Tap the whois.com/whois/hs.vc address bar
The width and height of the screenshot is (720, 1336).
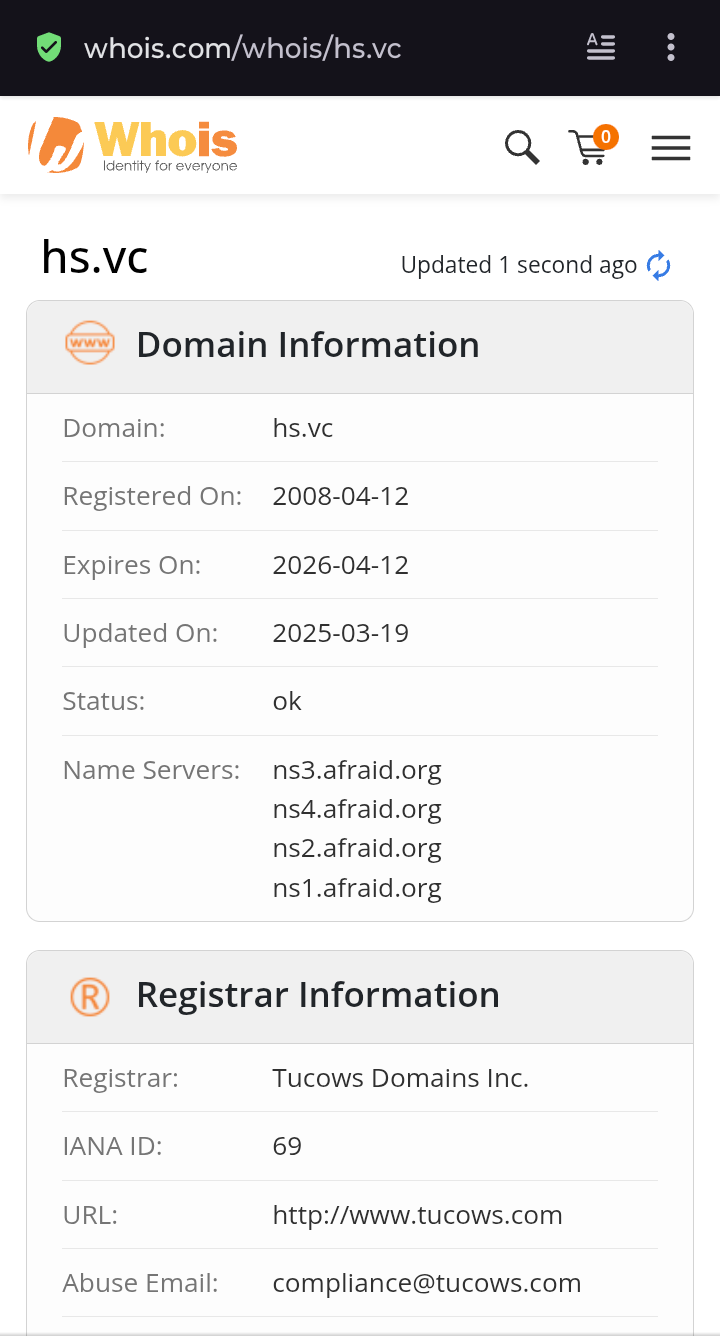coord(243,48)
